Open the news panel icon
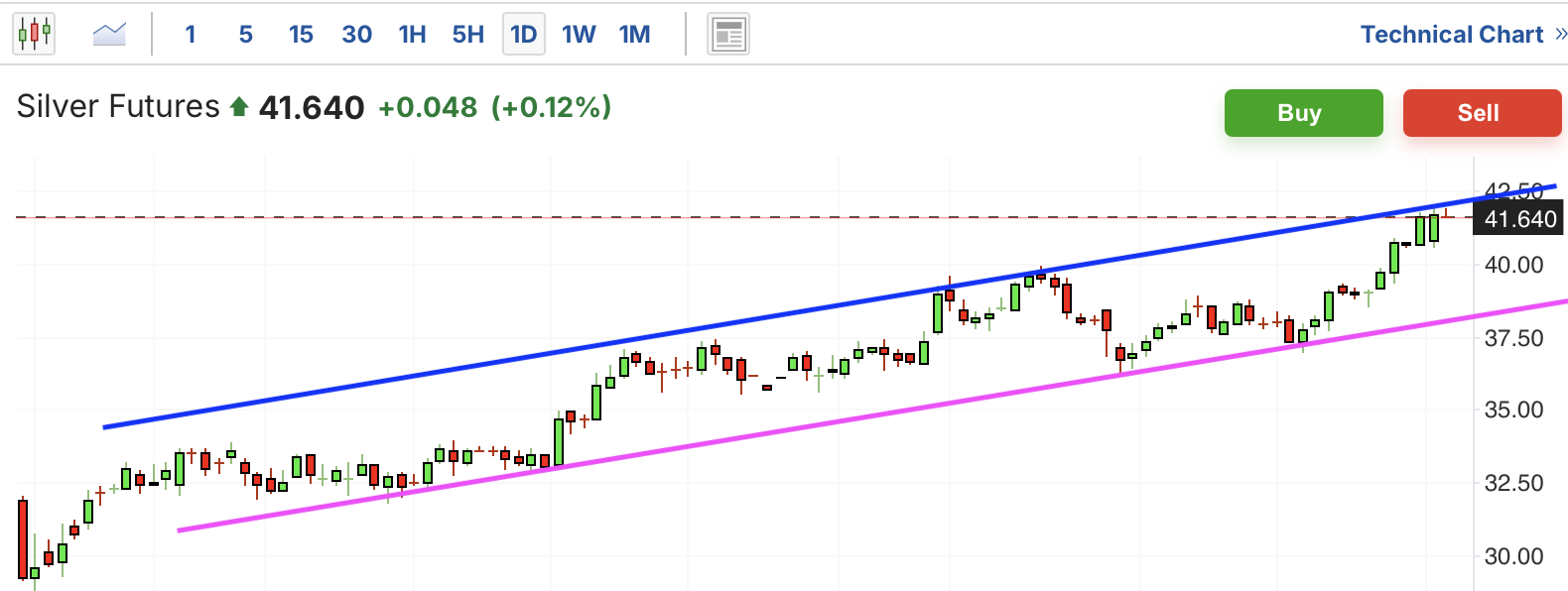 pyautogui.click(x=728, y=35)
